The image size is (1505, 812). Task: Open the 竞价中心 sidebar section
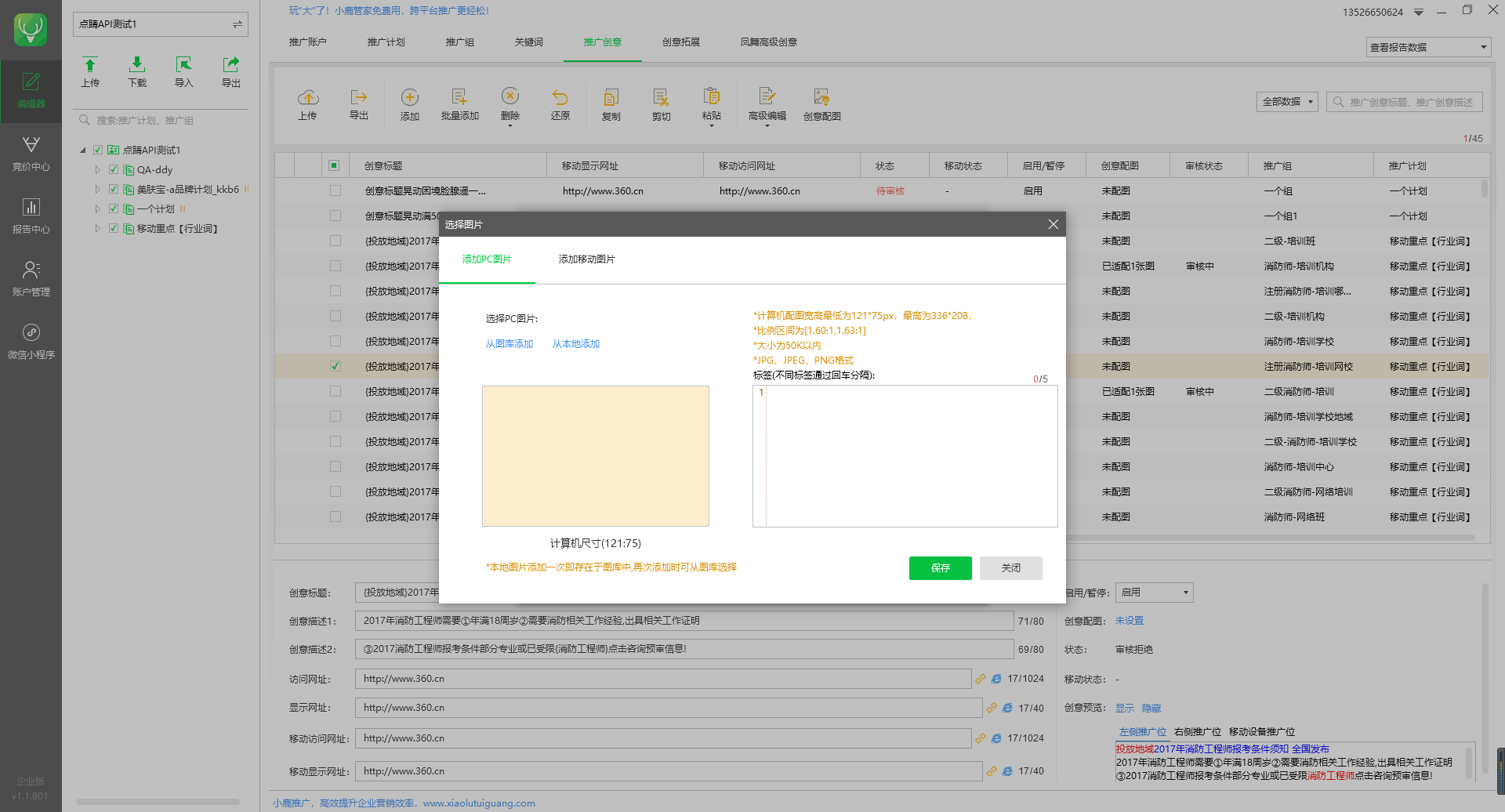tap(31, 154)
